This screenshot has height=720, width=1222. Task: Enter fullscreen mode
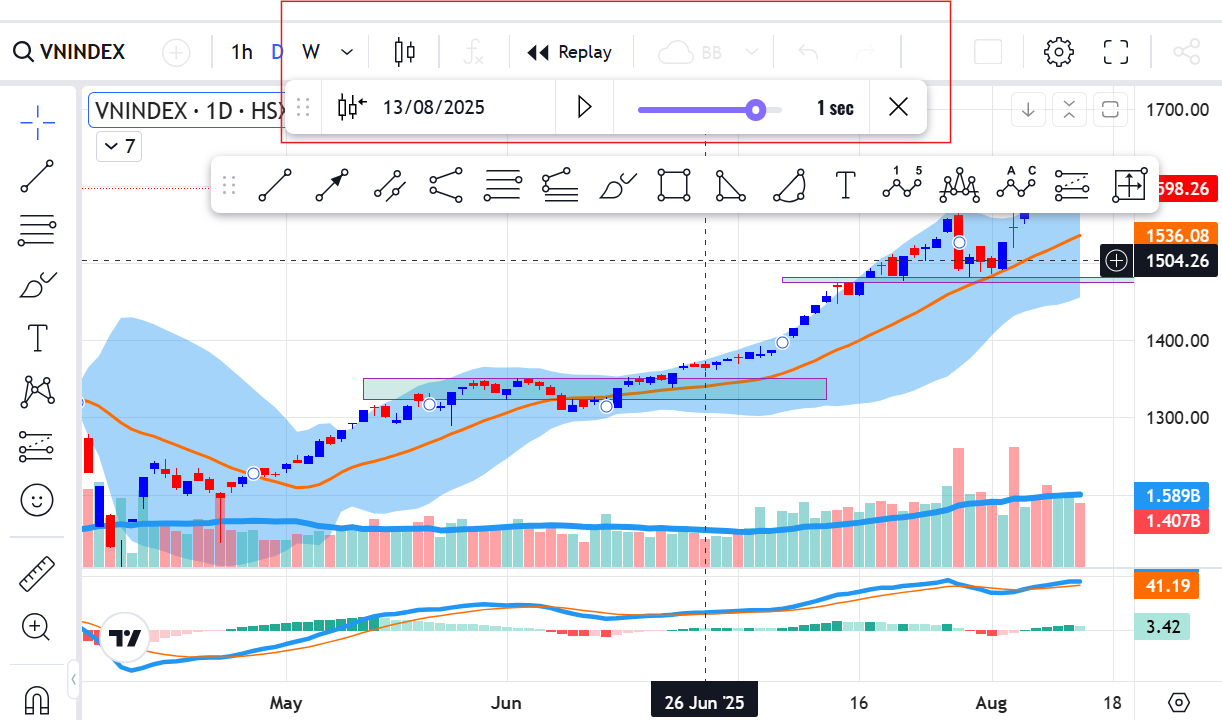pos(1116,52)
